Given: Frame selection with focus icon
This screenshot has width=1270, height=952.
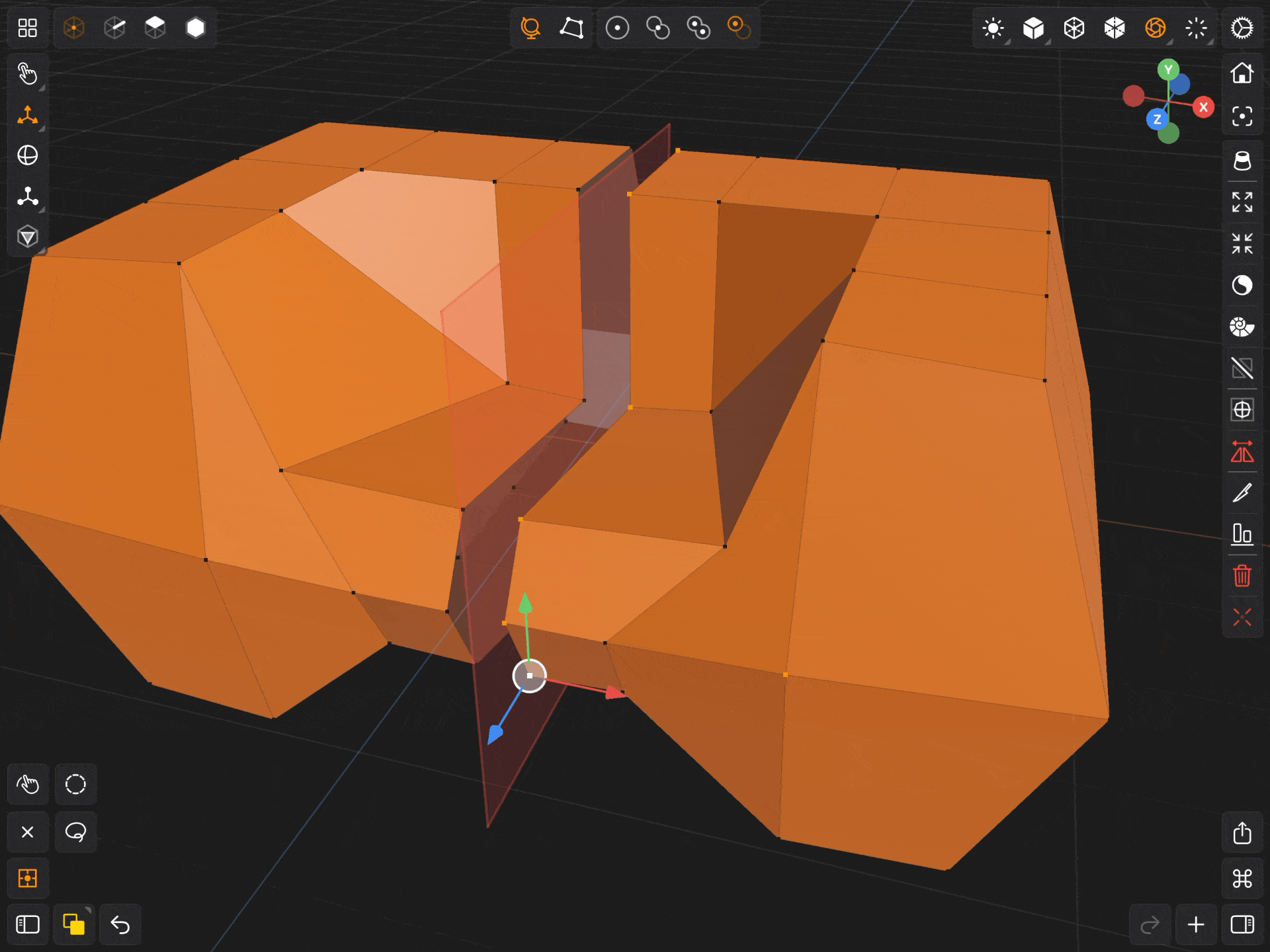Looking at the screenshot, I should 1242,116.
